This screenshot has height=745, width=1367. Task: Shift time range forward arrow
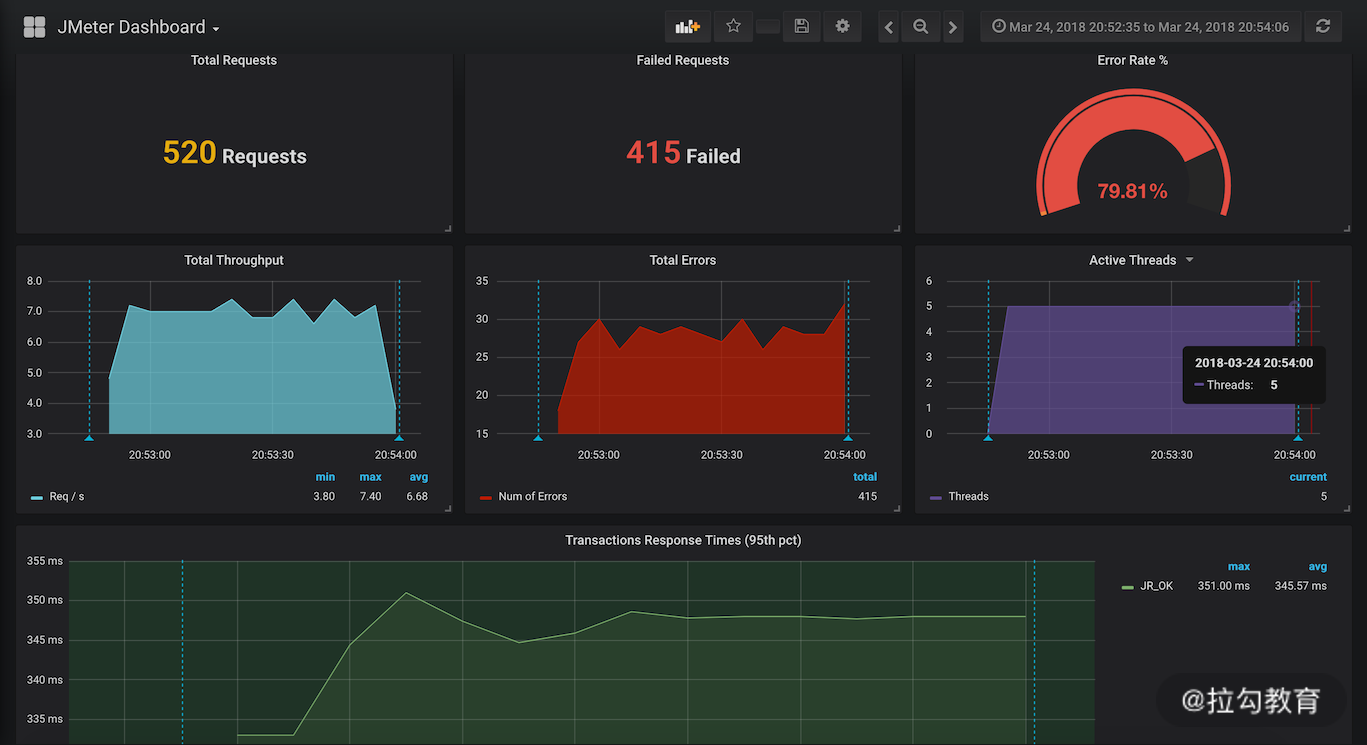953,27
